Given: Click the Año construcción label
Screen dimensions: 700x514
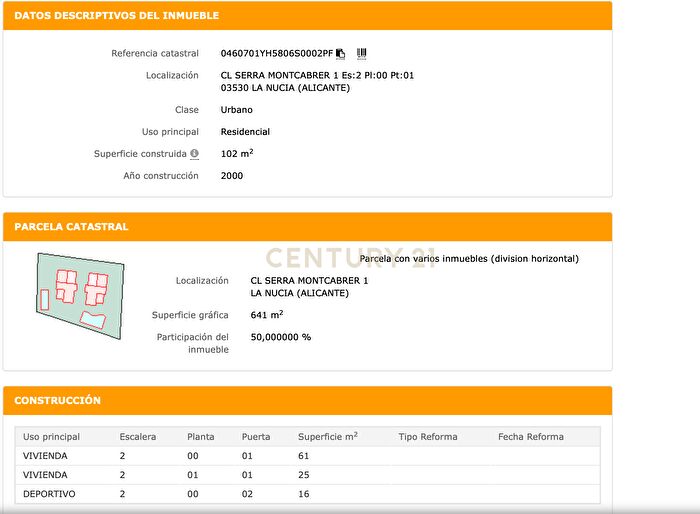Looking at the screenshot, I should 161,176.
